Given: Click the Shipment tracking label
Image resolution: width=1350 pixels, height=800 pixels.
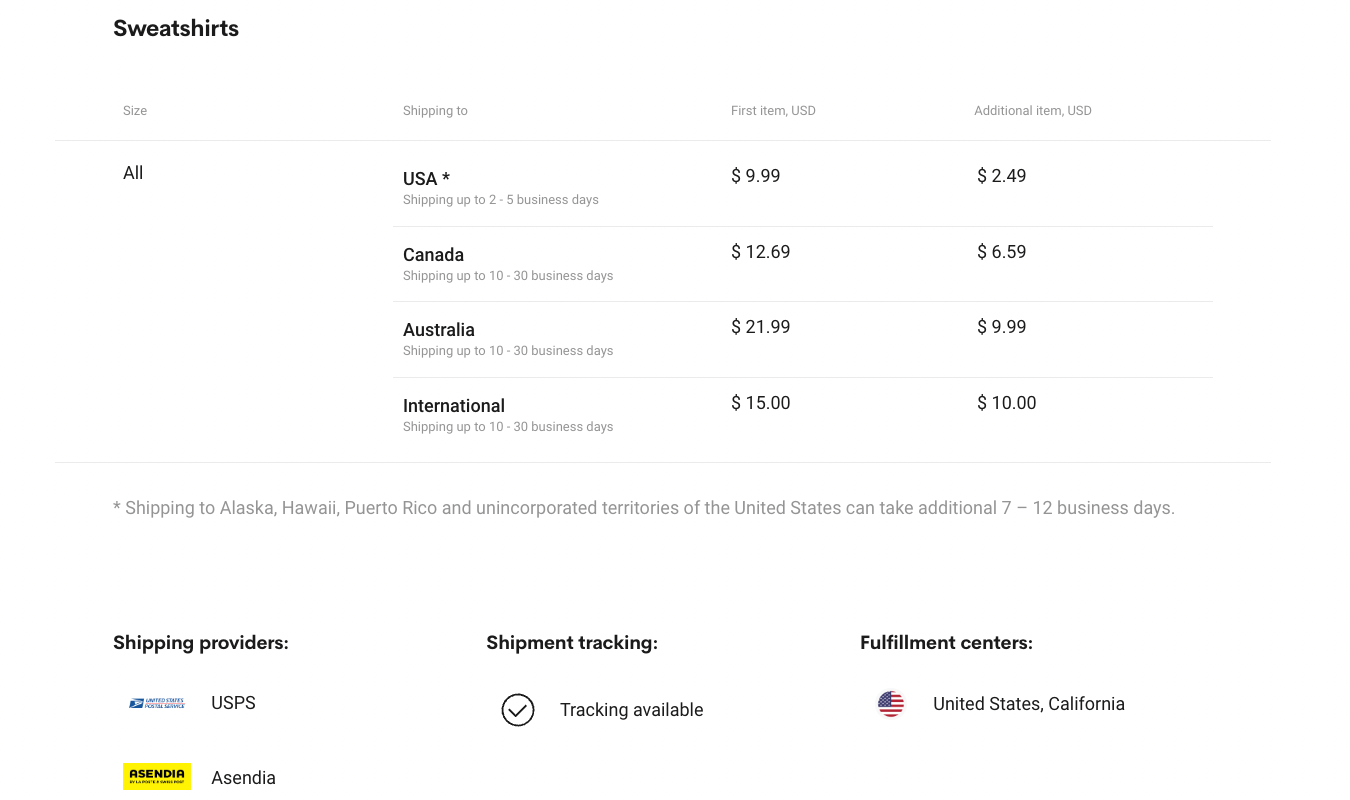Looking at the screenshot, I should tap(571, 642).
